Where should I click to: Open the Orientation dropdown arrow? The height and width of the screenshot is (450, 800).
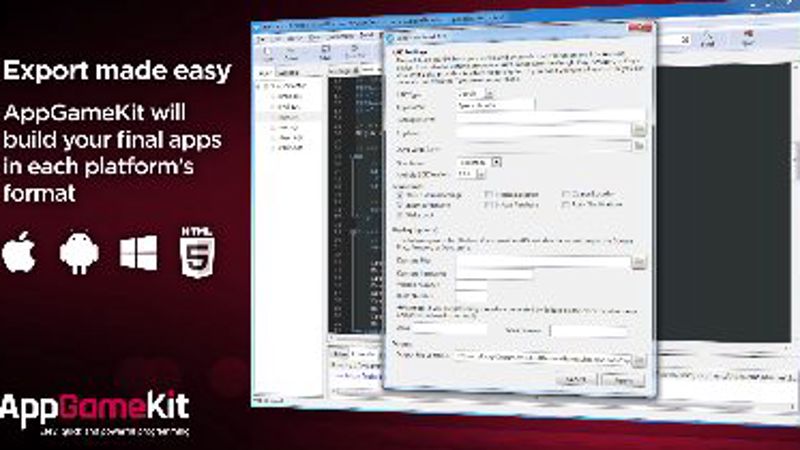[x=496, y=162]
